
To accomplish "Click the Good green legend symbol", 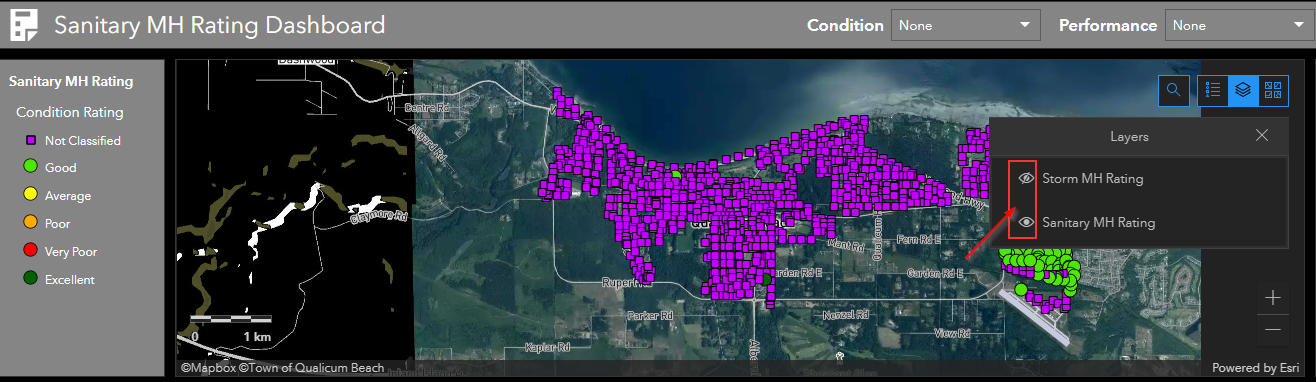I will tap(31, 167).
